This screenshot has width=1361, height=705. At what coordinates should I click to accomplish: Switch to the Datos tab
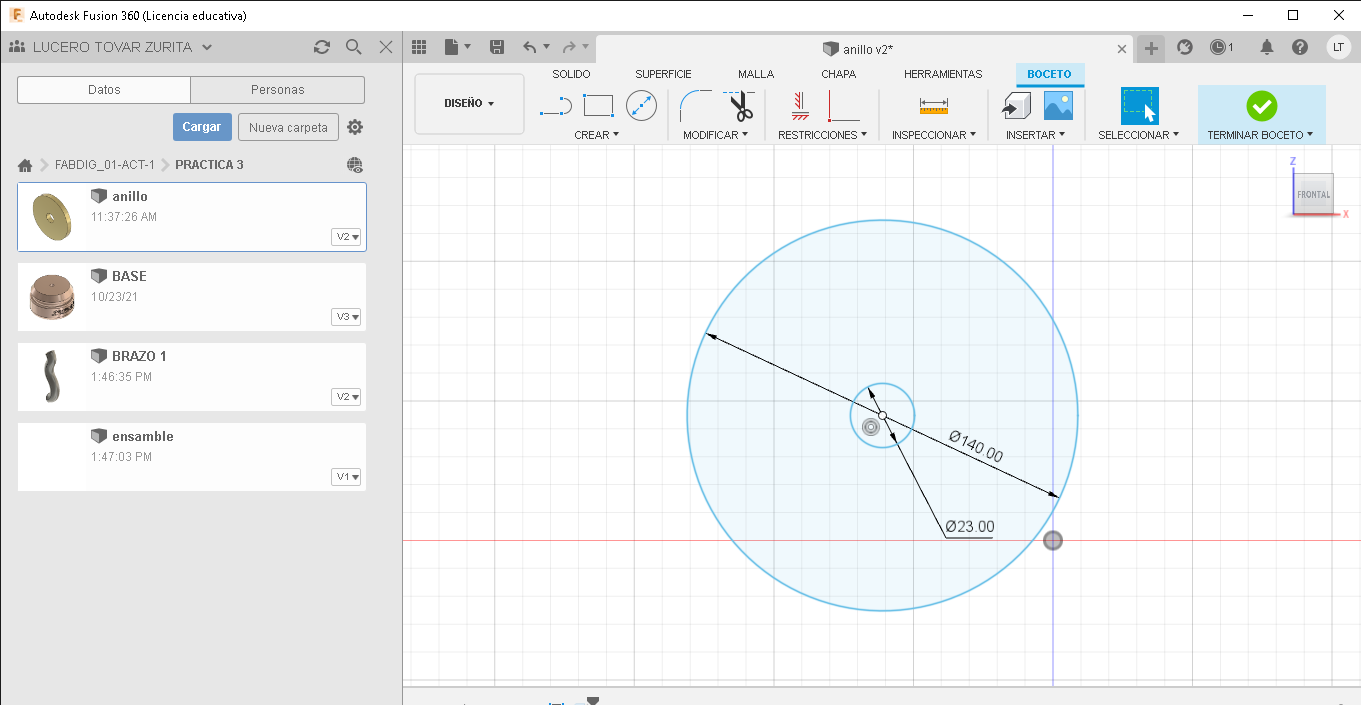[104, 90]
